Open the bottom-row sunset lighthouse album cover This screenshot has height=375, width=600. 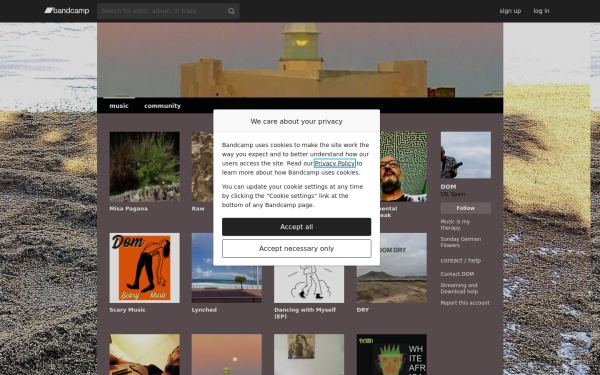227,354
